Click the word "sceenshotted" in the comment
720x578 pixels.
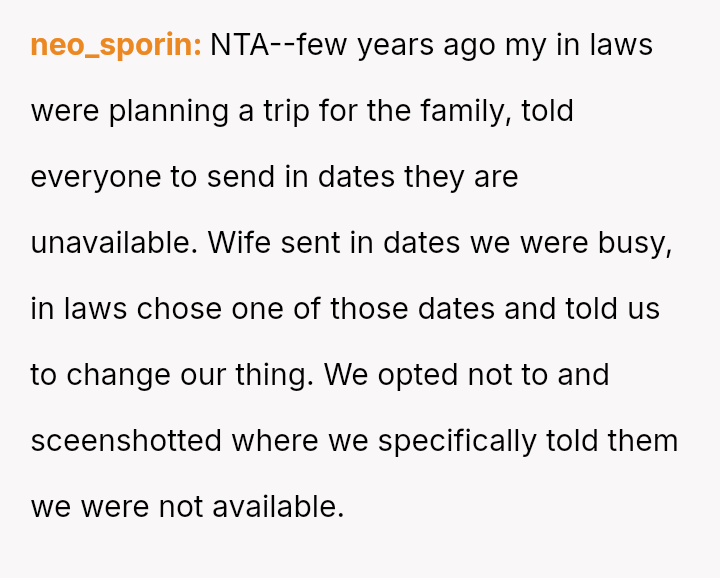pyautogui.click(x=127, y=440)
